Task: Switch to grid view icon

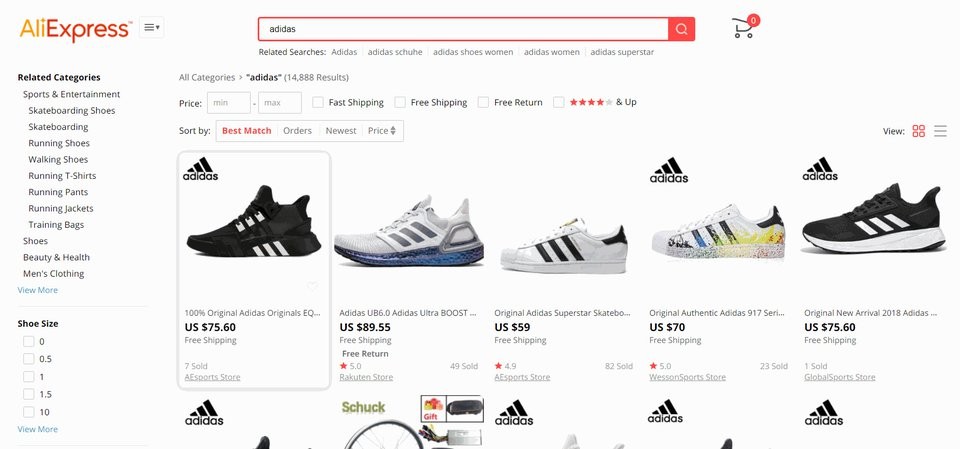Action: pos(918,131)
